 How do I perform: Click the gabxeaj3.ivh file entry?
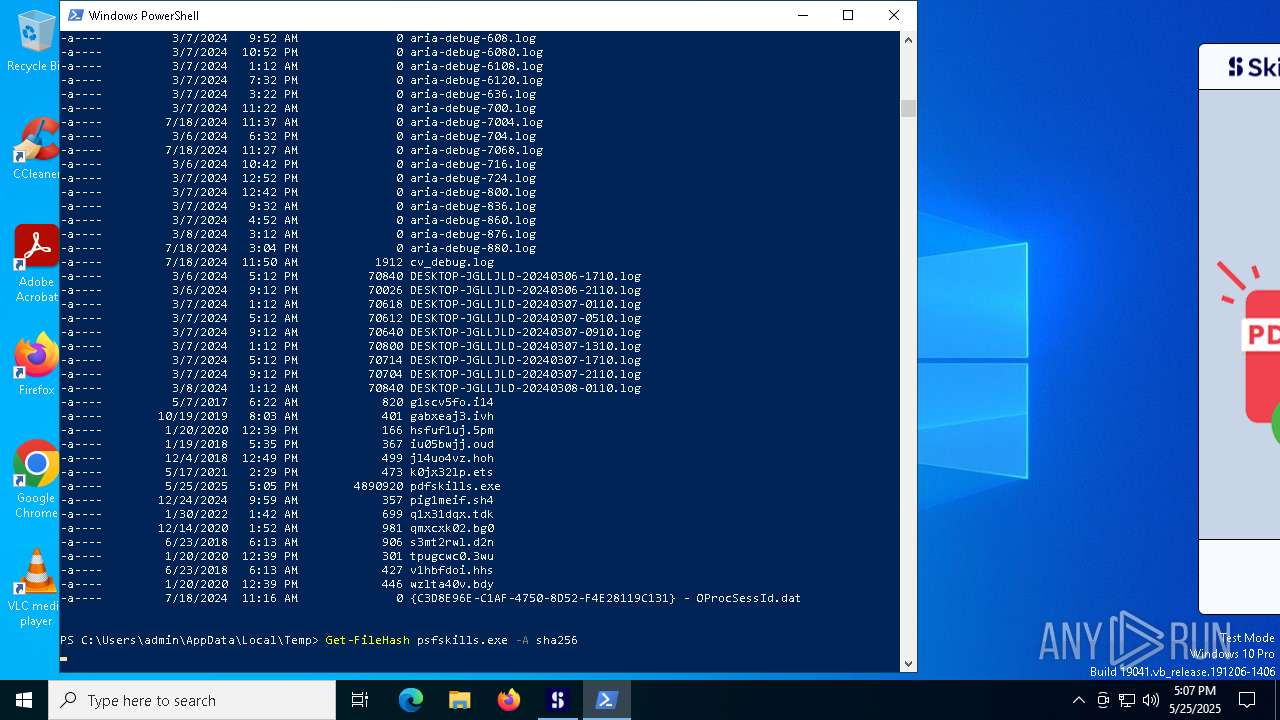click(x=452, y=416)
